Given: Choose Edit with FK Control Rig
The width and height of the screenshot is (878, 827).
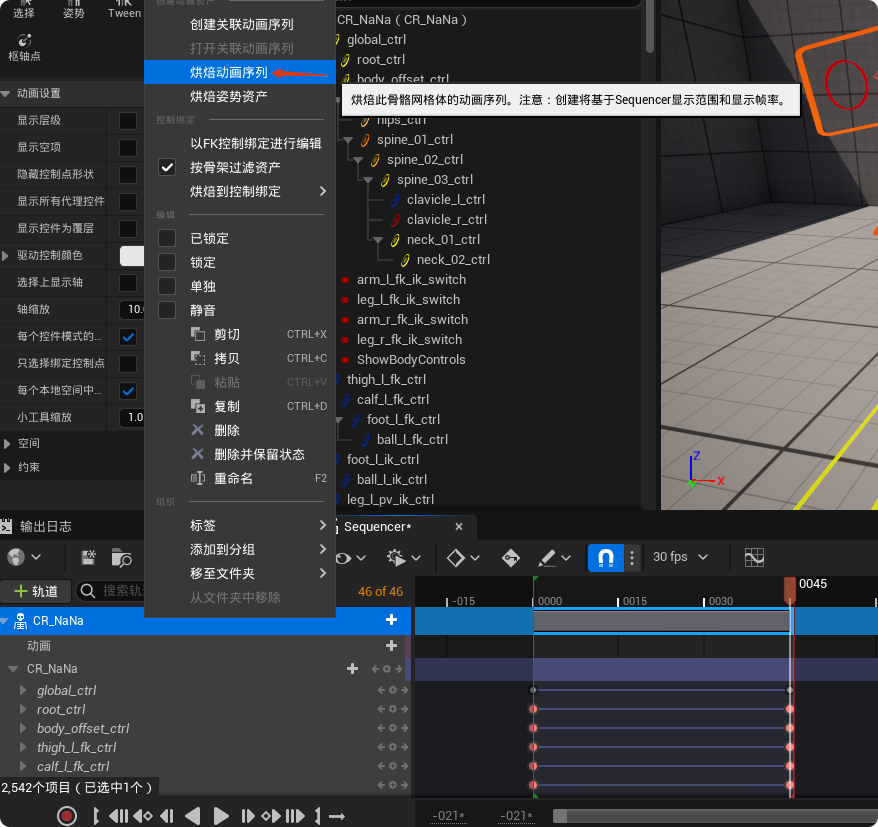Looking at the screenshot, I should click(x=240, y=143).
